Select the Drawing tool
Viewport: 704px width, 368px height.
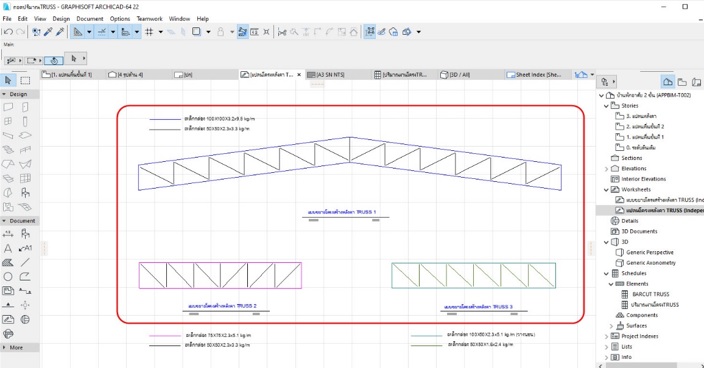[x=8, y=291]
